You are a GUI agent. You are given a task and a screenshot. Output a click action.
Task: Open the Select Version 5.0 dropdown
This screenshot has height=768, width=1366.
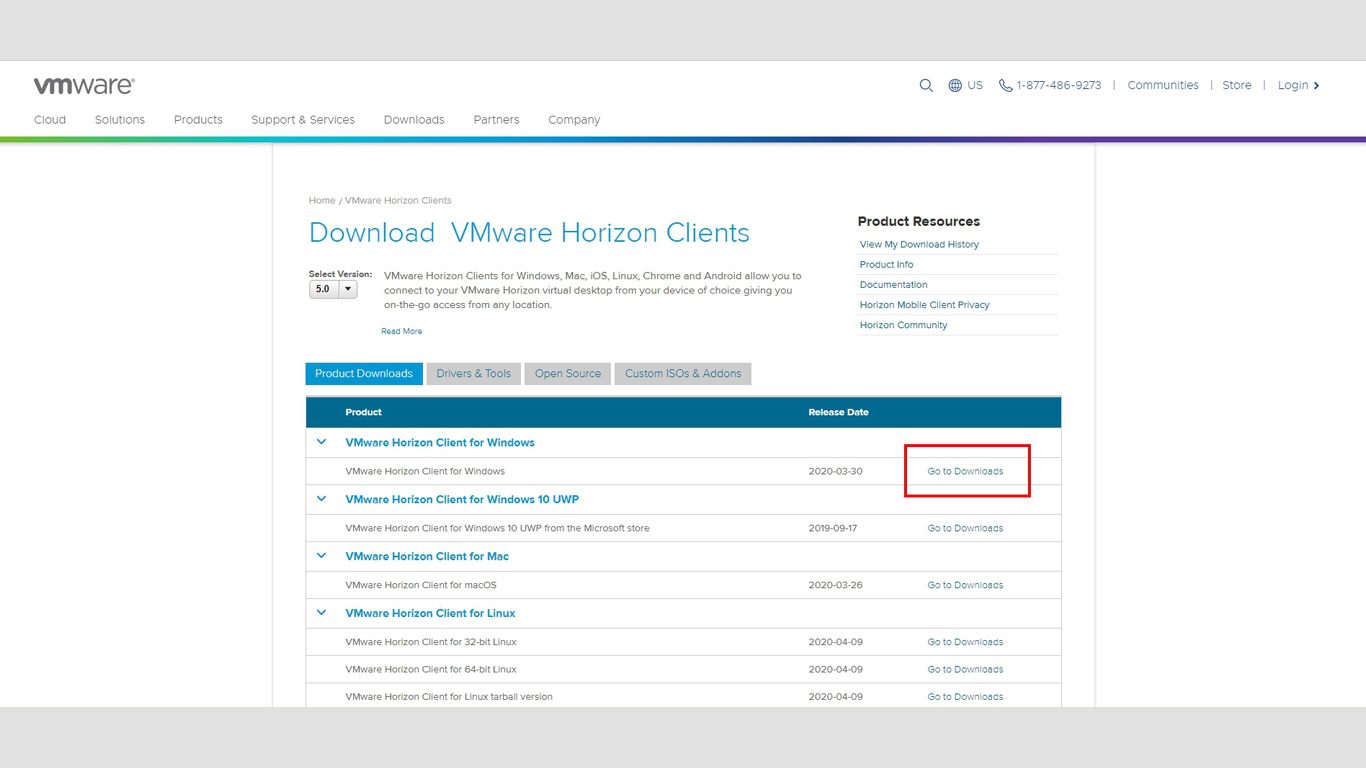333,289
